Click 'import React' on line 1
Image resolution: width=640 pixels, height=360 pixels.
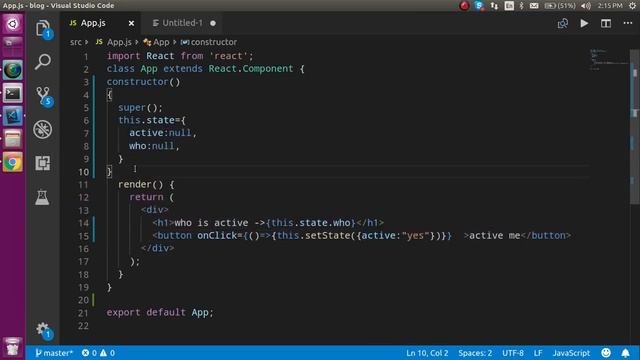[140, 56]
